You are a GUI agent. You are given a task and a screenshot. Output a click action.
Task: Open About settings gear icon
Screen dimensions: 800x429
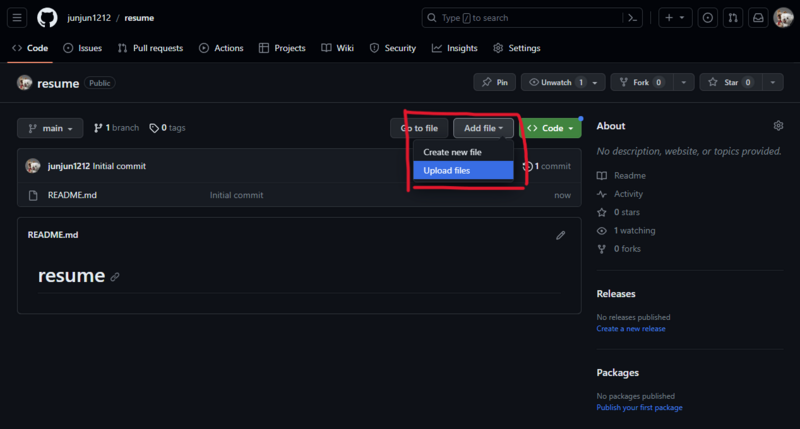[x=778, y=125]
